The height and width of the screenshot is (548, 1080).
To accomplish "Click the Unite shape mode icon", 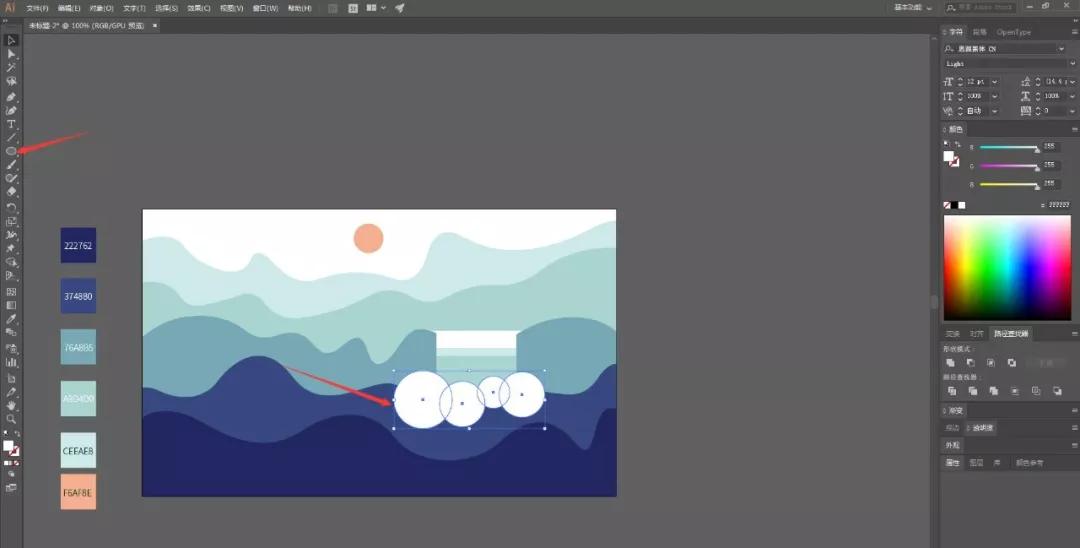I will (x=951, y=363).
